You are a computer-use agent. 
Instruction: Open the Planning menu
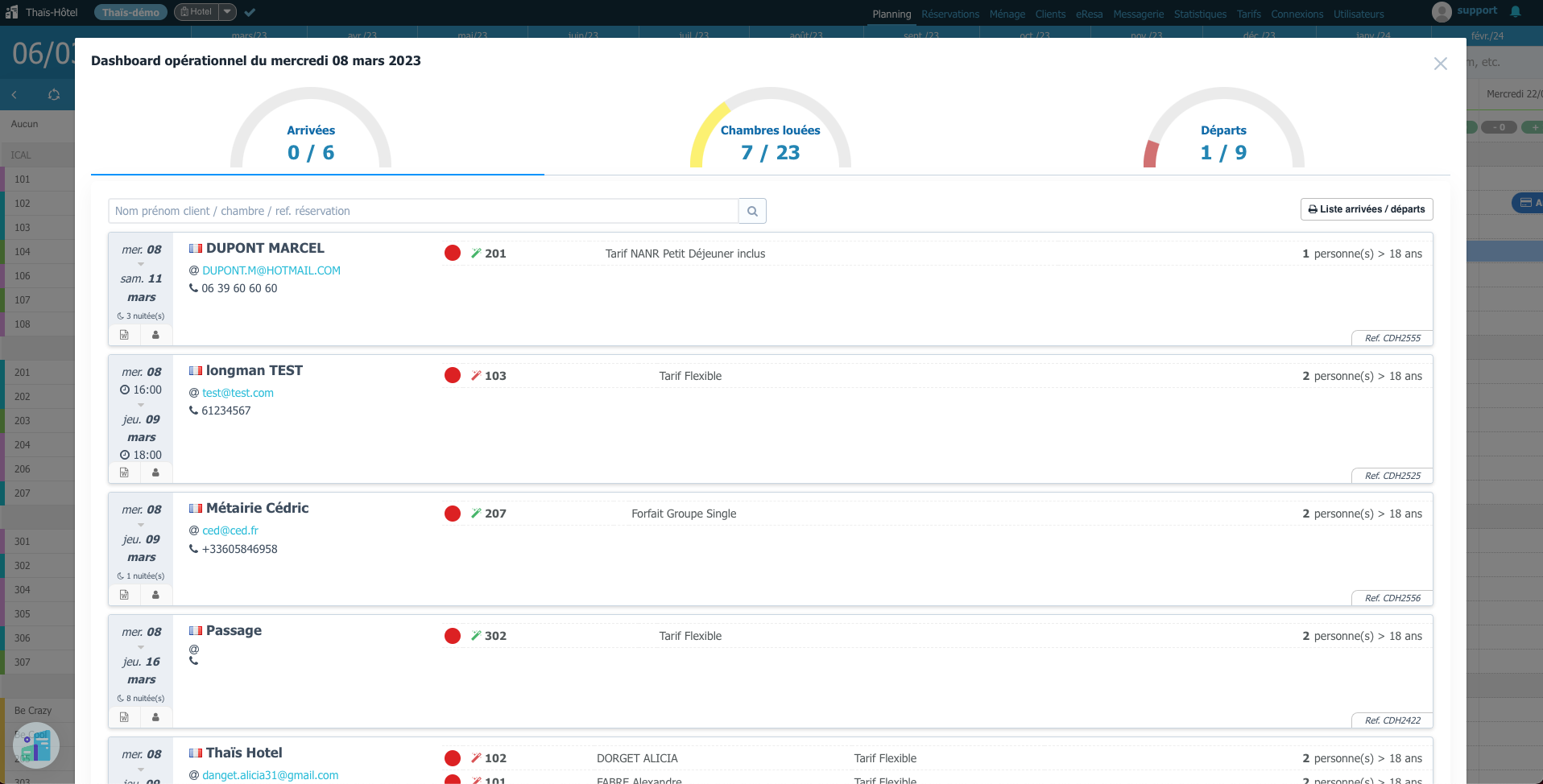coord(891,14)
